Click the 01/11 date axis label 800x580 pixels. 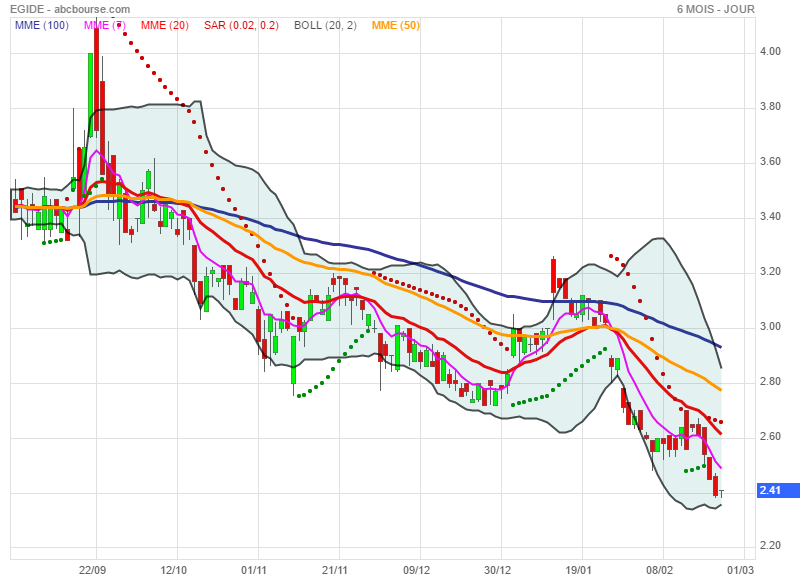(x=254, y=570)
